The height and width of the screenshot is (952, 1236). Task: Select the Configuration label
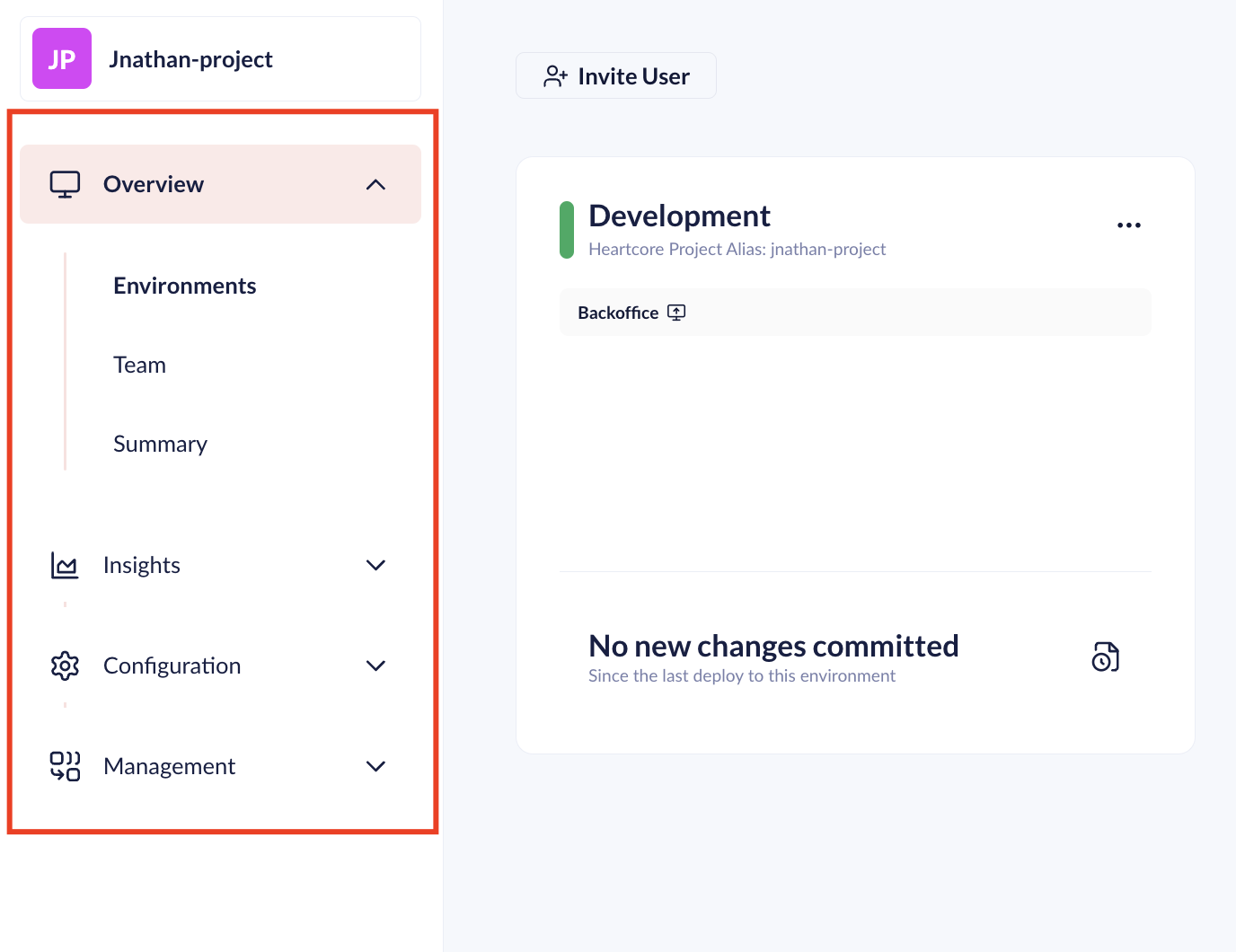[172, 666]
